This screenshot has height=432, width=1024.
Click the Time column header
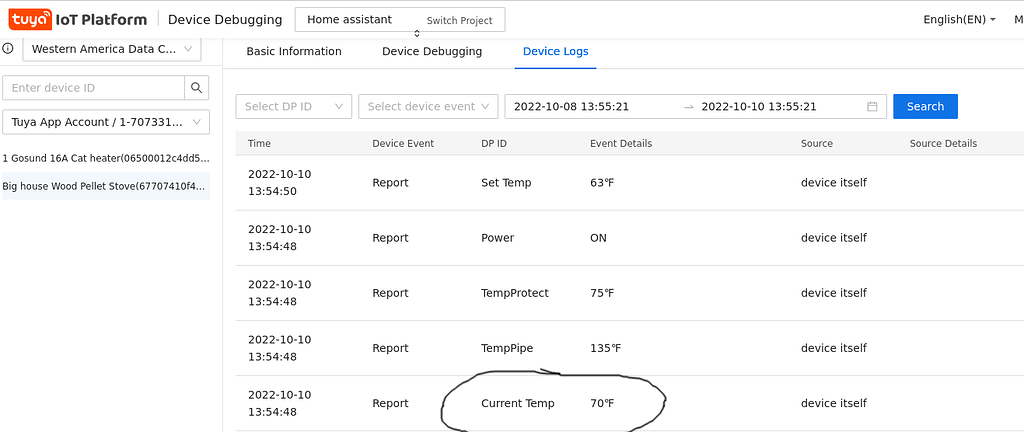(x=259, y=144)
